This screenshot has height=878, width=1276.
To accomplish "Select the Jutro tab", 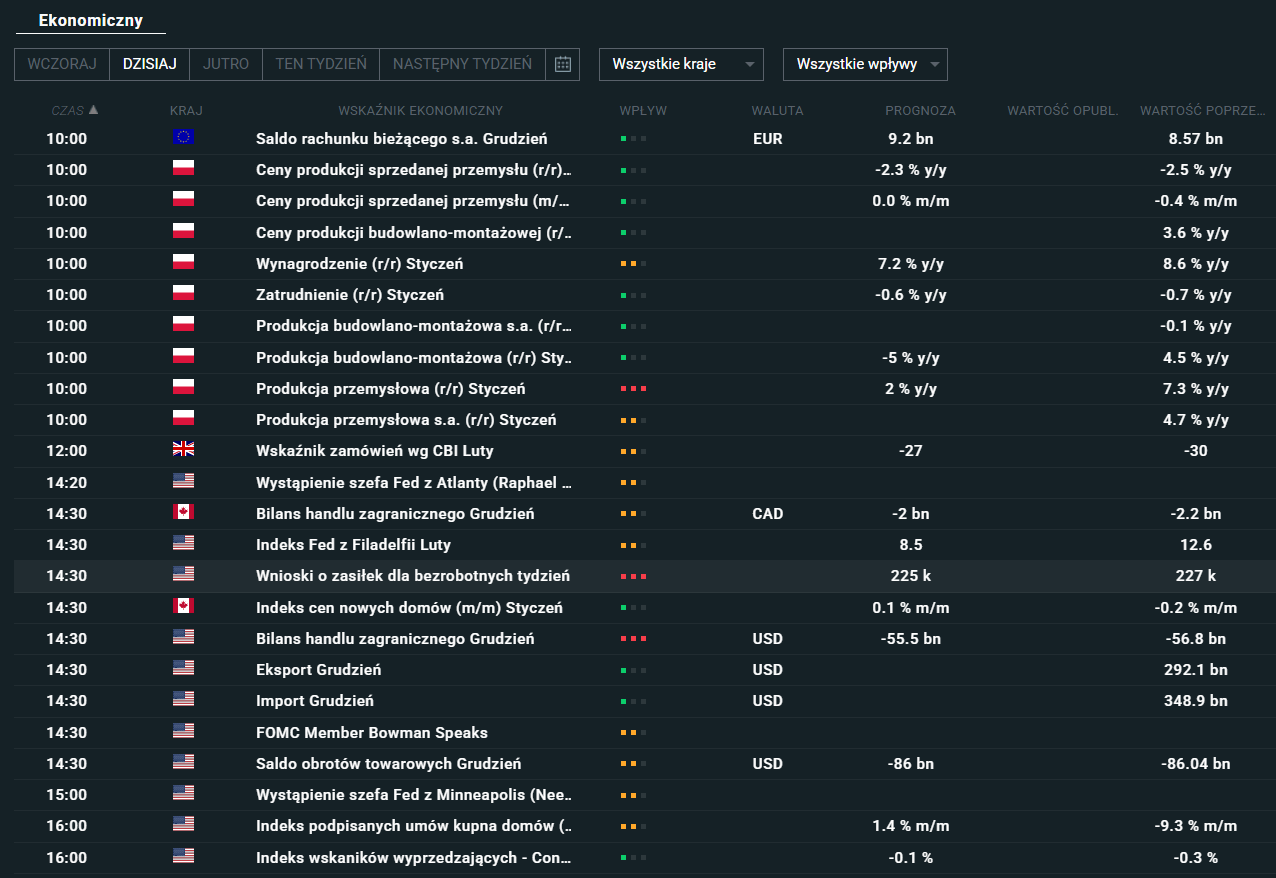I will click(226, 64).
